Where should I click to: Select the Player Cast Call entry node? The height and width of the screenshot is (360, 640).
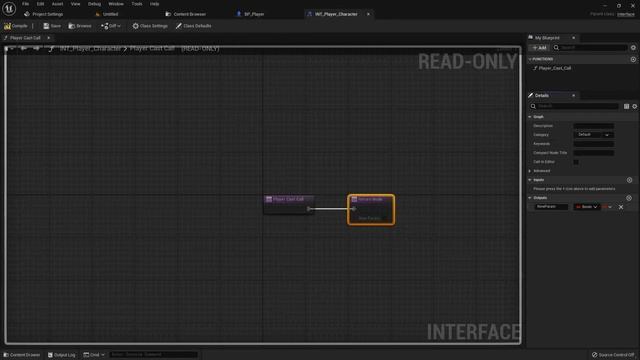[289, 199]
